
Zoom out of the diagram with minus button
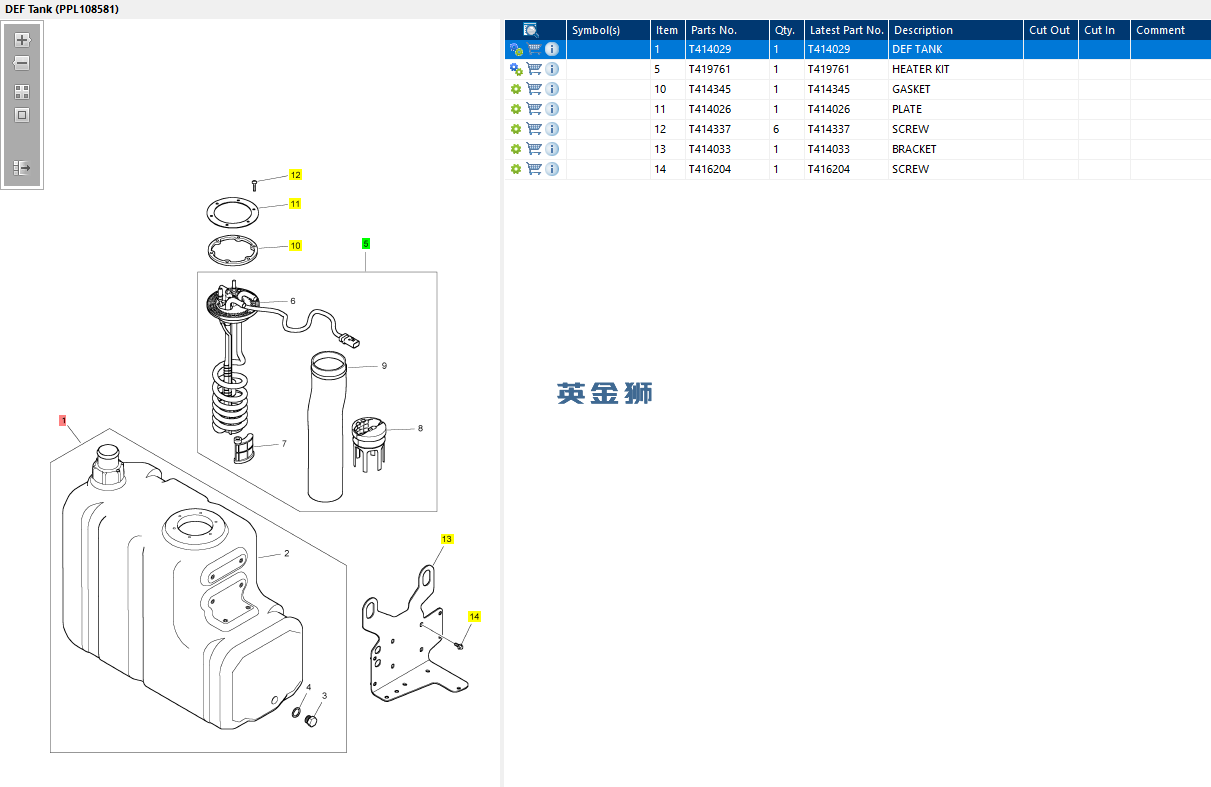[x=22, y=63]
